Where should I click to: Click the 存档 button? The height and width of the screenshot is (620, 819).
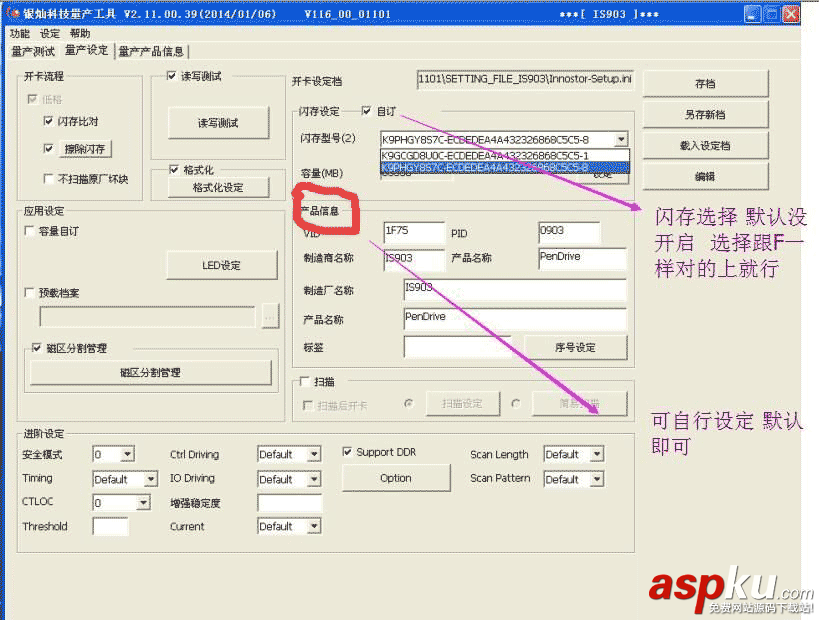705,84
